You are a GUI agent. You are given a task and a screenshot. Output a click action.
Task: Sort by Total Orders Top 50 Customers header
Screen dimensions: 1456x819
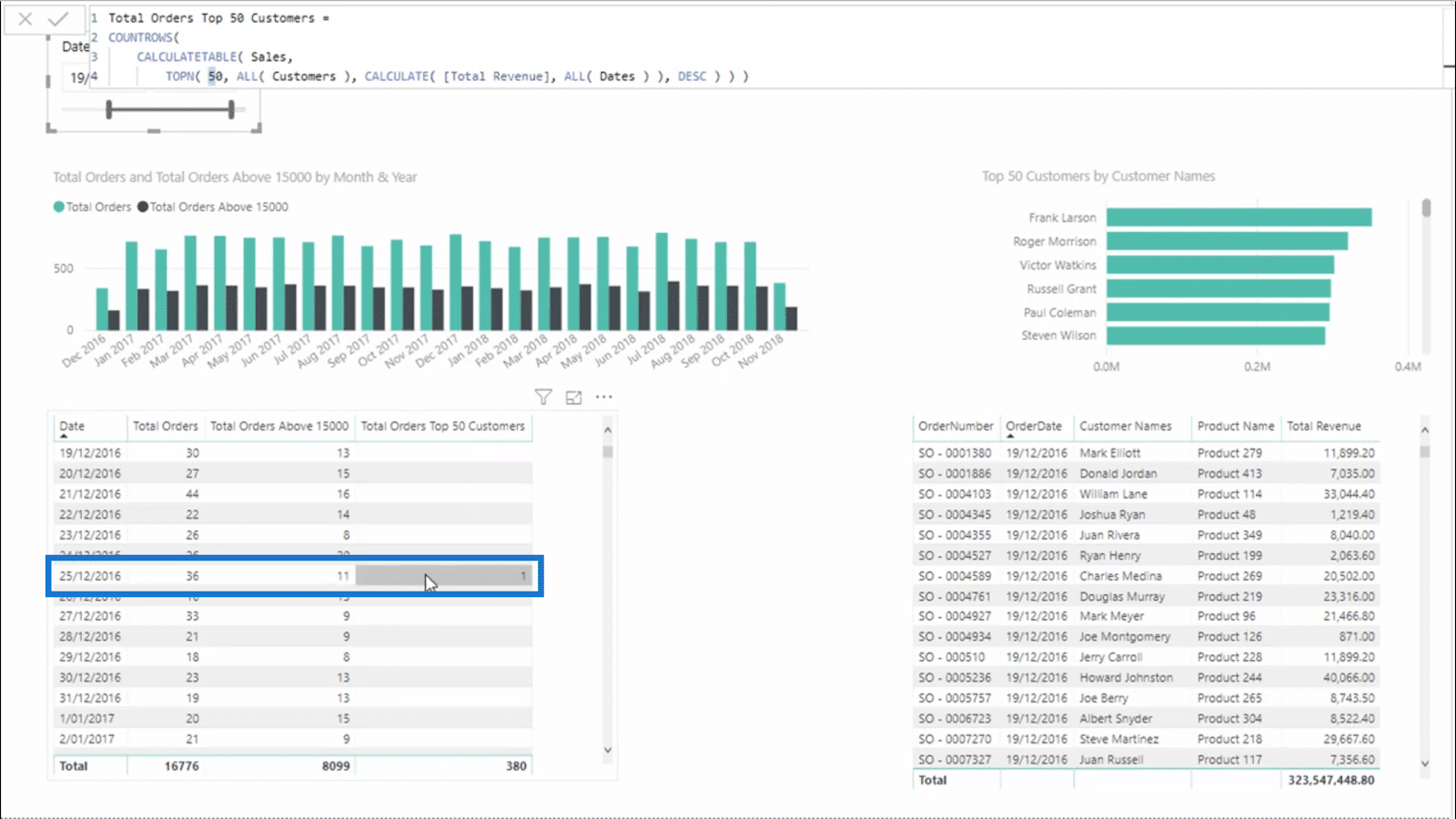point(443,426)
